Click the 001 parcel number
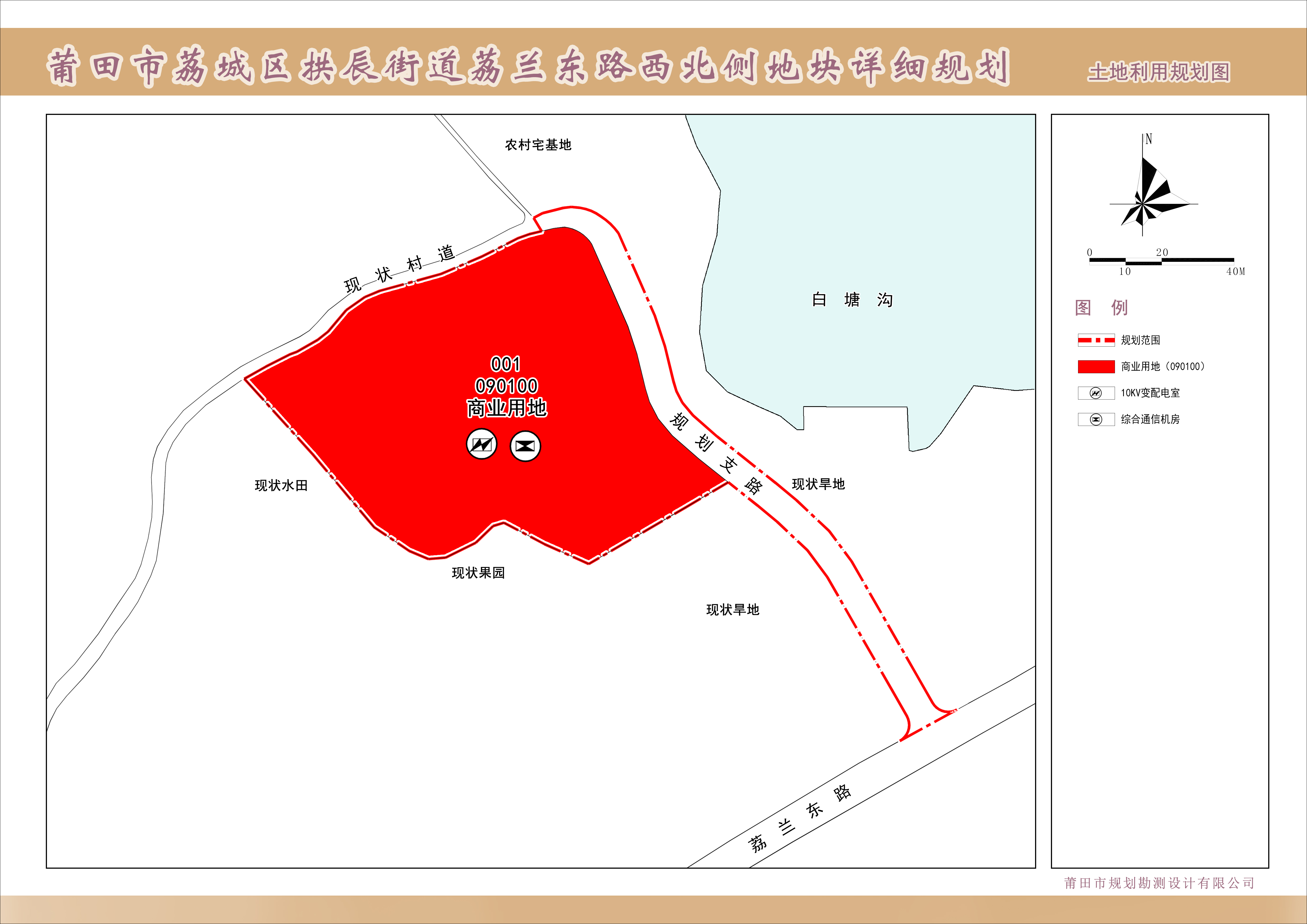1307x924 pixels. (x=506, y=364)
